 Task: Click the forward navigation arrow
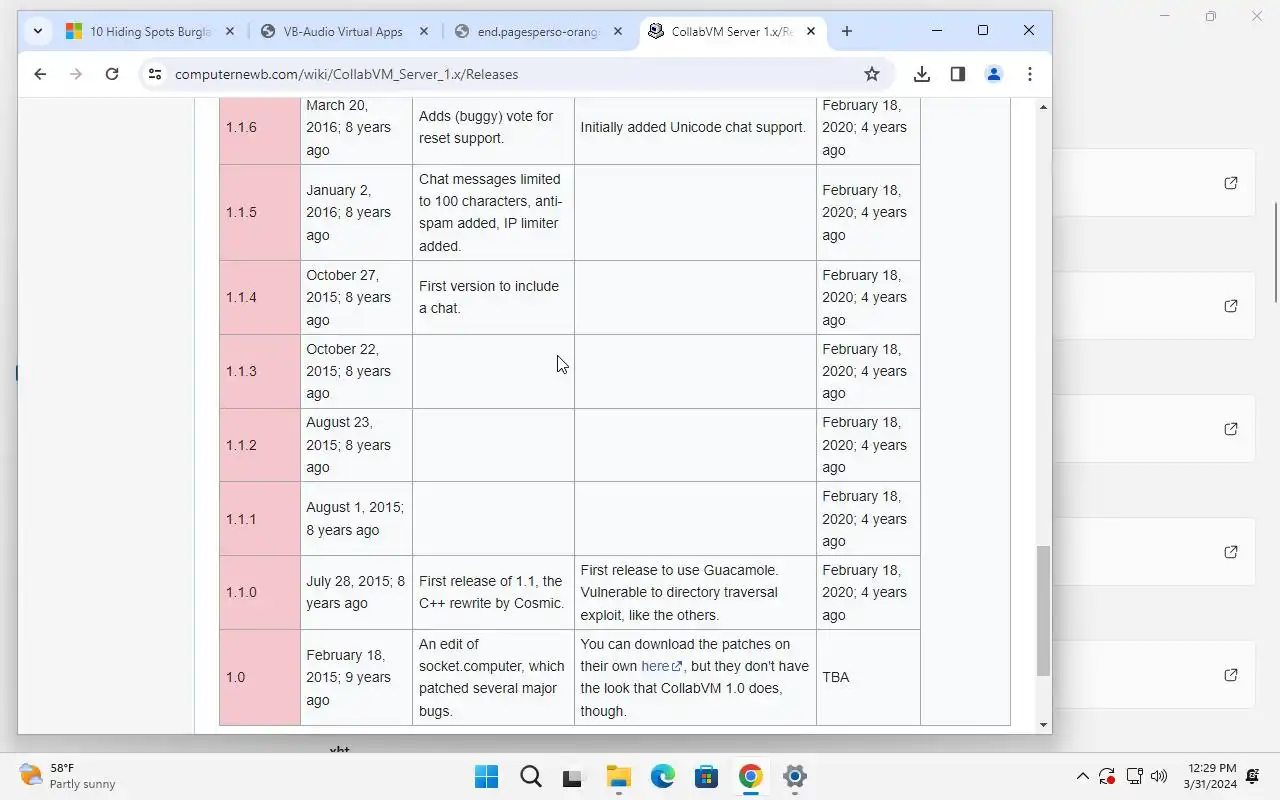click(76, 74)
